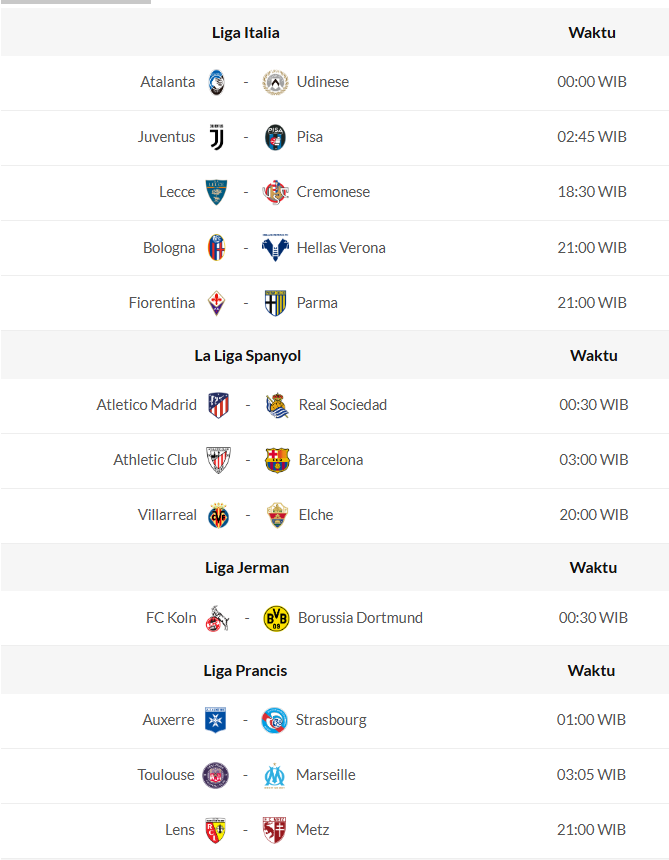Click the Atalanta club crest
This screenshot has height=860, width=669.
[217, 83]
